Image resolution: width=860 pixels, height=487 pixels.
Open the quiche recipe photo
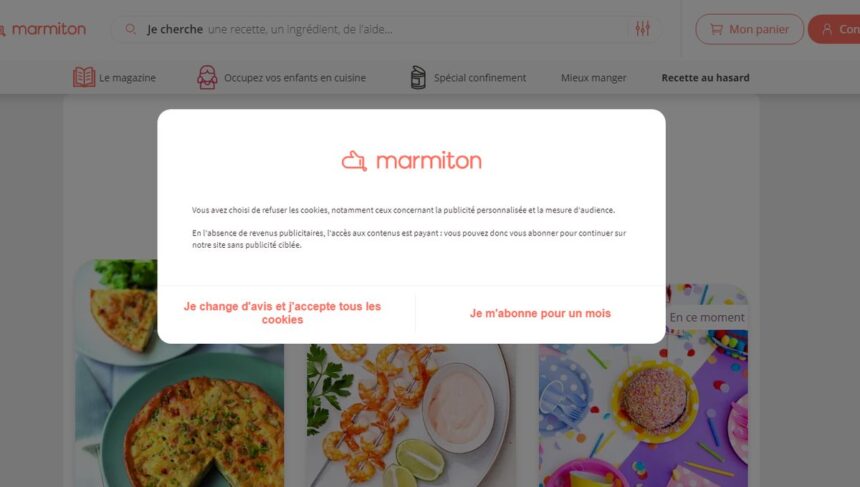click(x=179, y=373)
